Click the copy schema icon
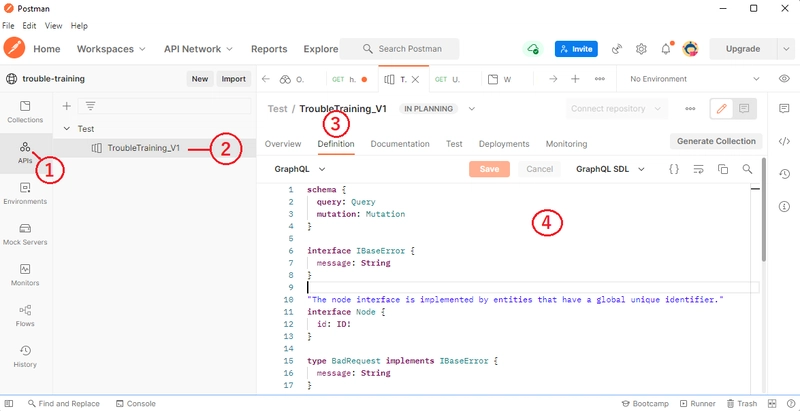 click(723, 170)
